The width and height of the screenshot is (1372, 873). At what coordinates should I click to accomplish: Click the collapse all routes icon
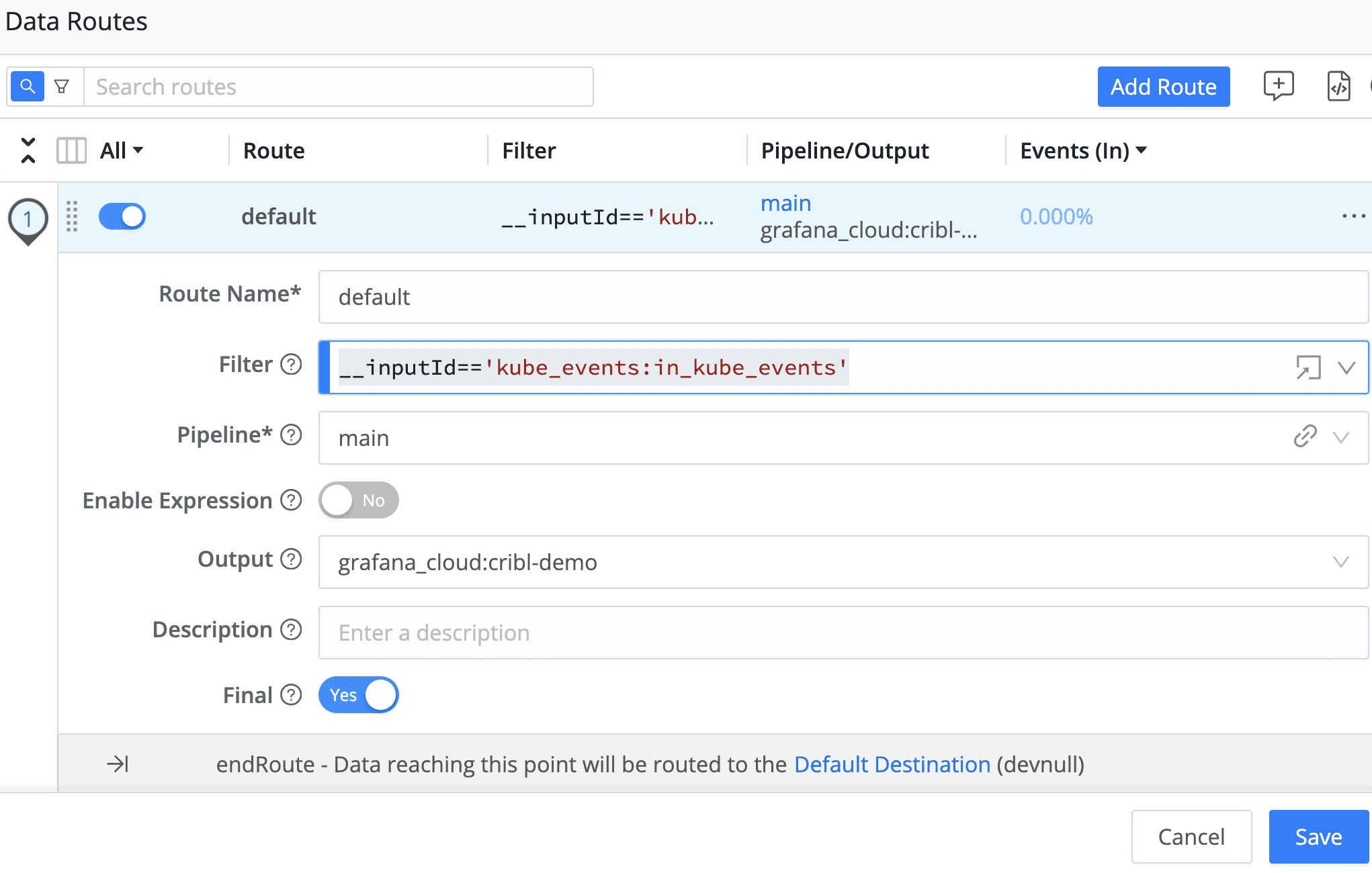coord(28,150)
